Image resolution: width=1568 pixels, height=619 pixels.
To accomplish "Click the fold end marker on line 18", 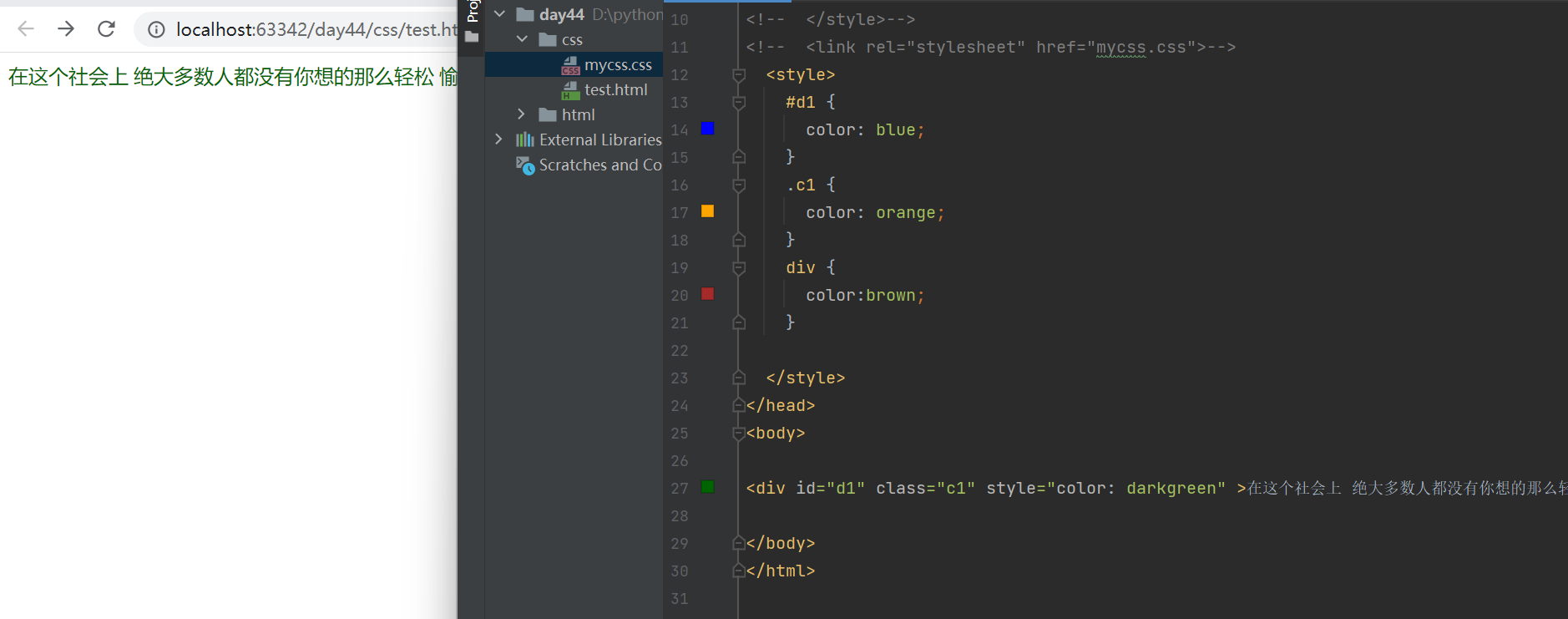I will coord(739,240).
